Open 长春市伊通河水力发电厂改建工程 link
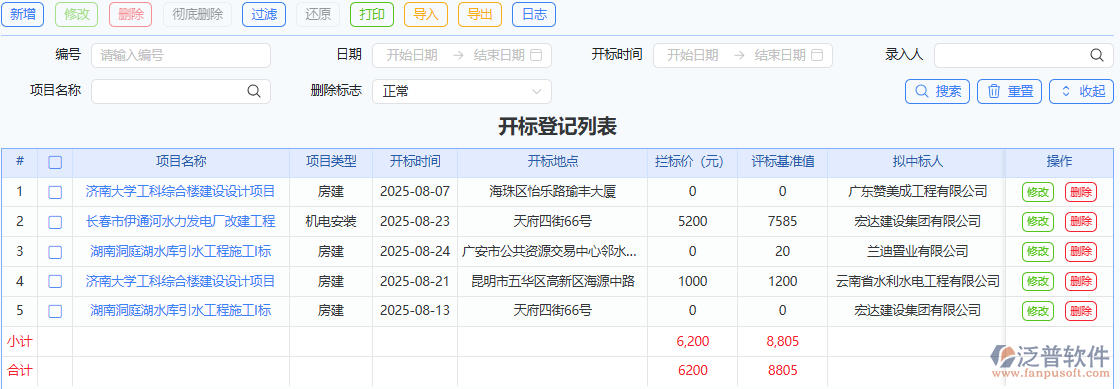 tap(181, 221)
